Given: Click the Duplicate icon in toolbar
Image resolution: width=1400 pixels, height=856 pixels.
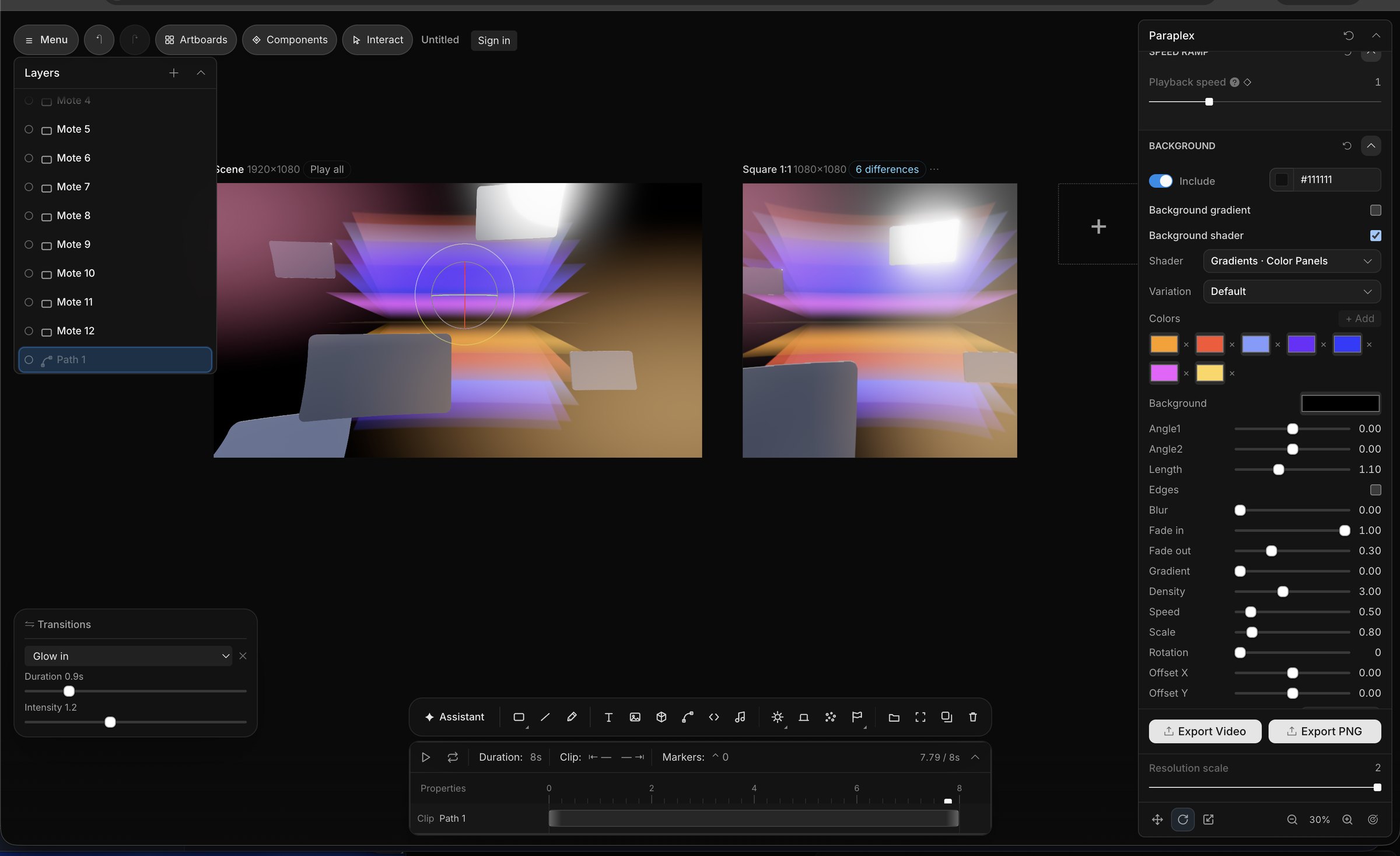Looking at the screenshot, I should click(946, 717).
